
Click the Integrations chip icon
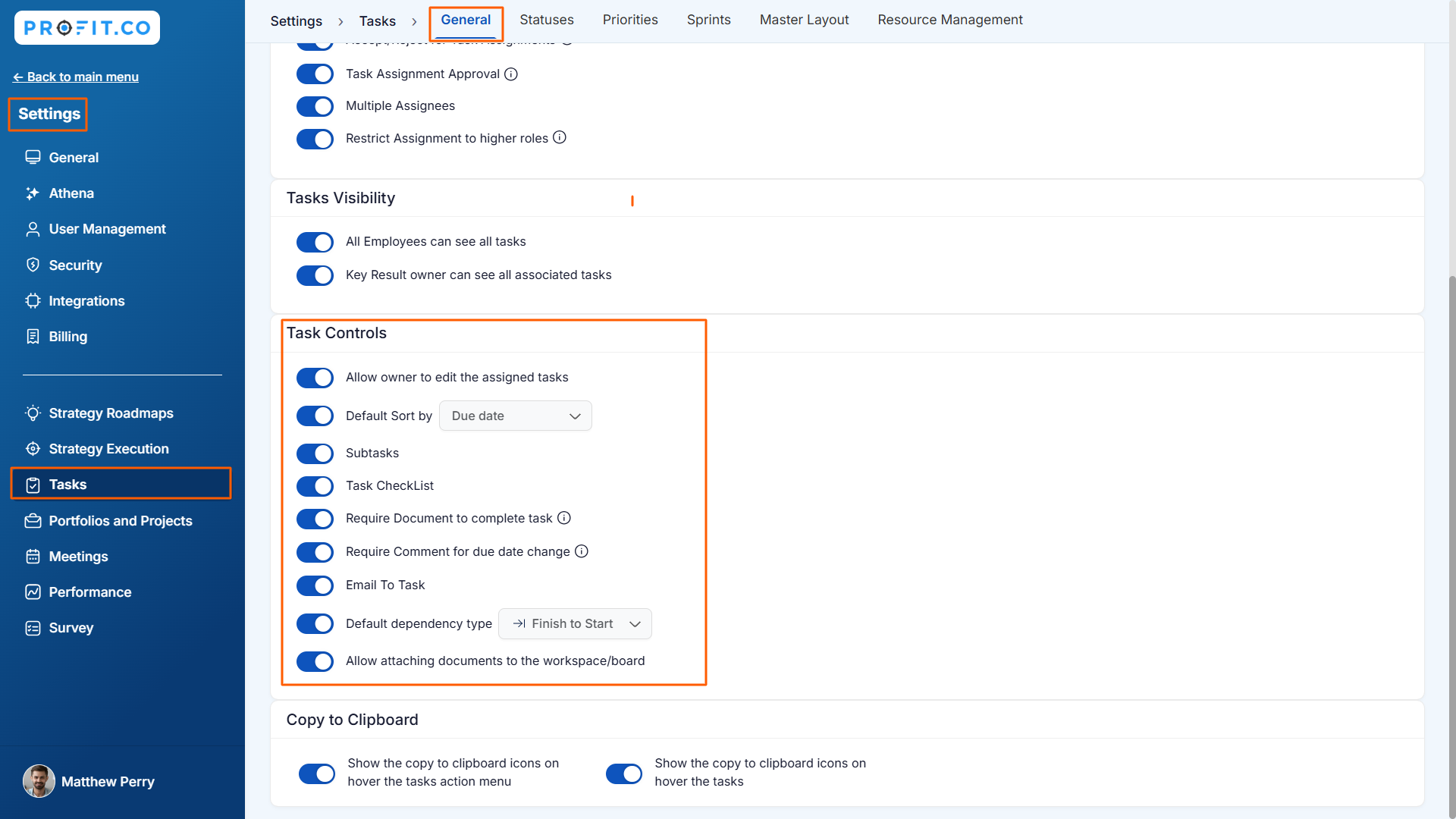pos(33,301)
